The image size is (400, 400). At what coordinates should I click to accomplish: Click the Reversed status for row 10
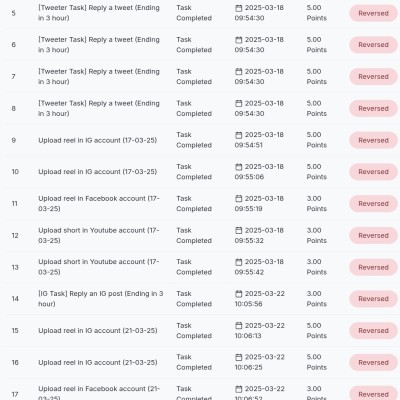point(373,172)
